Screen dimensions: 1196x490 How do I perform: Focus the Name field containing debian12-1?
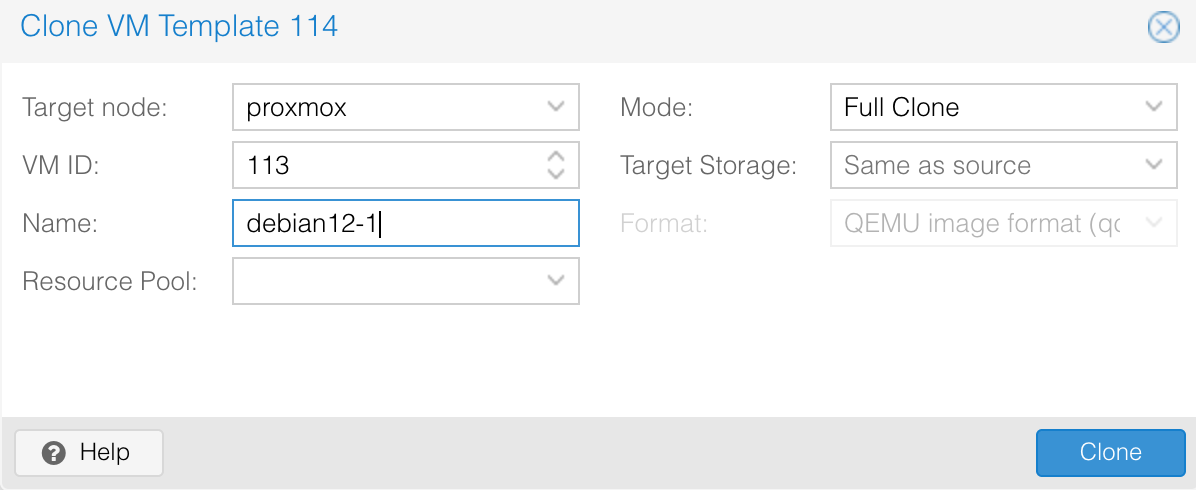pos(405,223)
